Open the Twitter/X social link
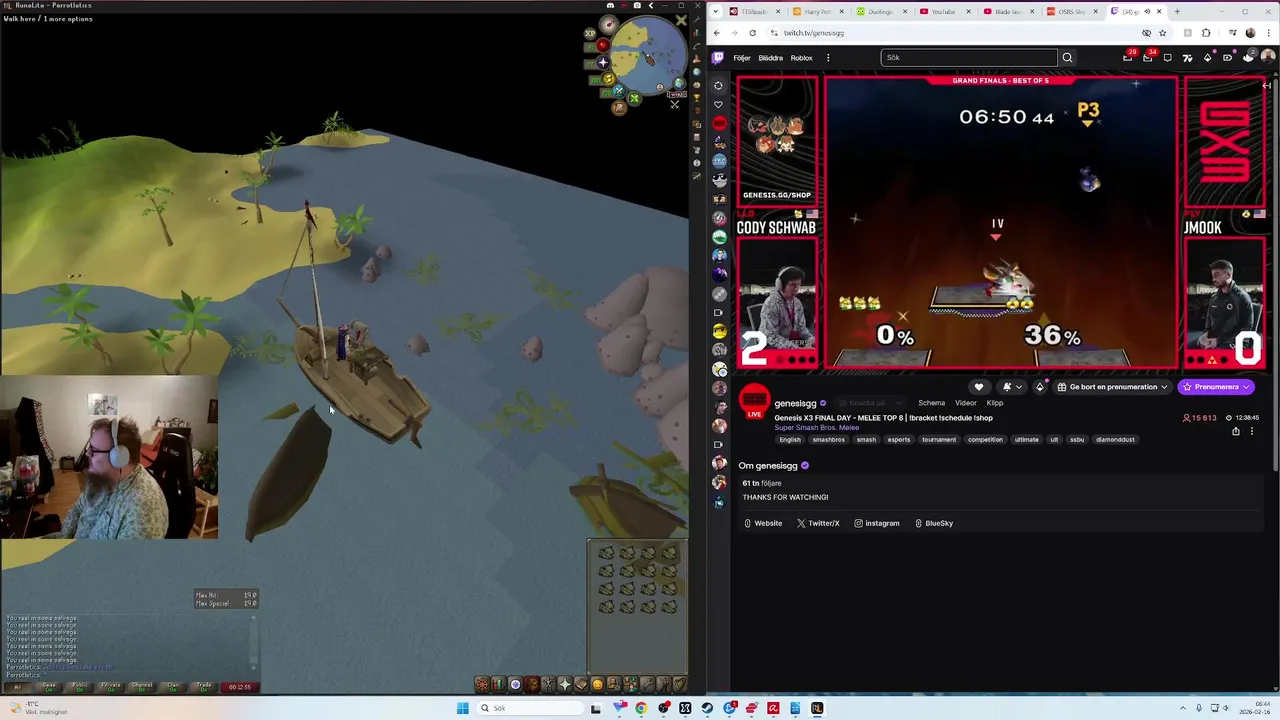The width and height of the screenshot is (1280, 720). coord(817,523)
